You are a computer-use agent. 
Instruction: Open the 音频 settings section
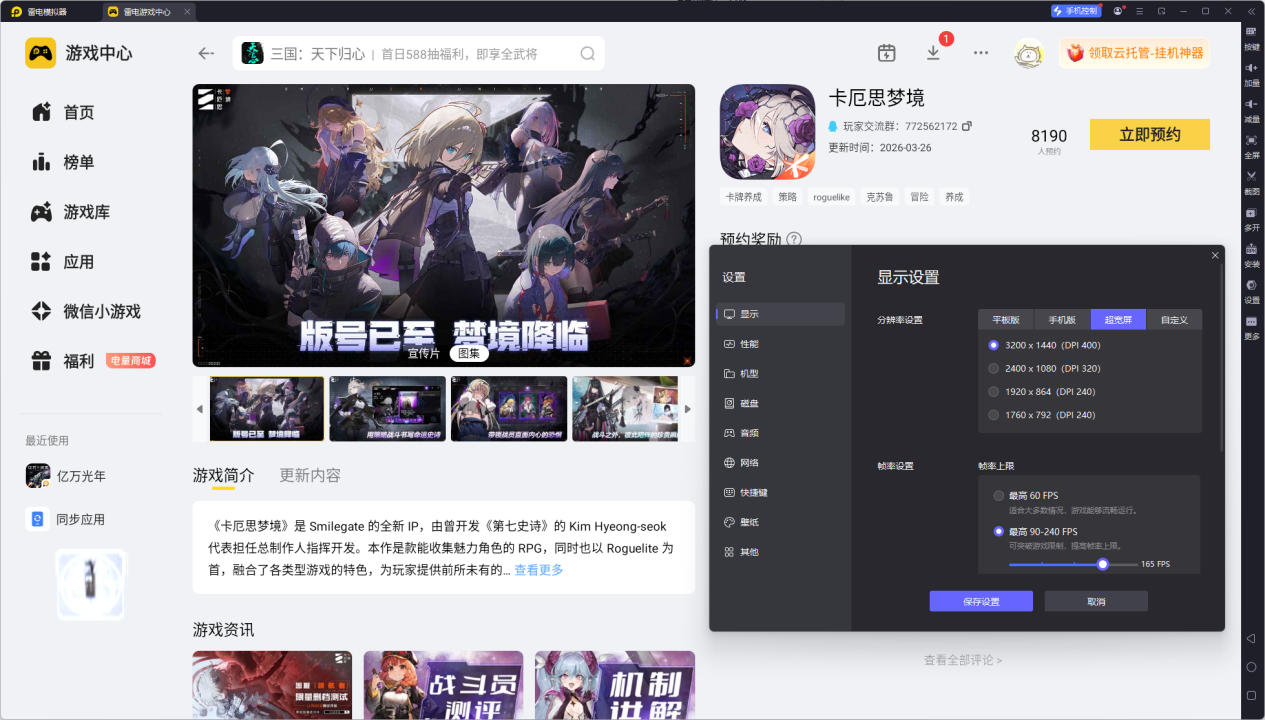[781, 433]
